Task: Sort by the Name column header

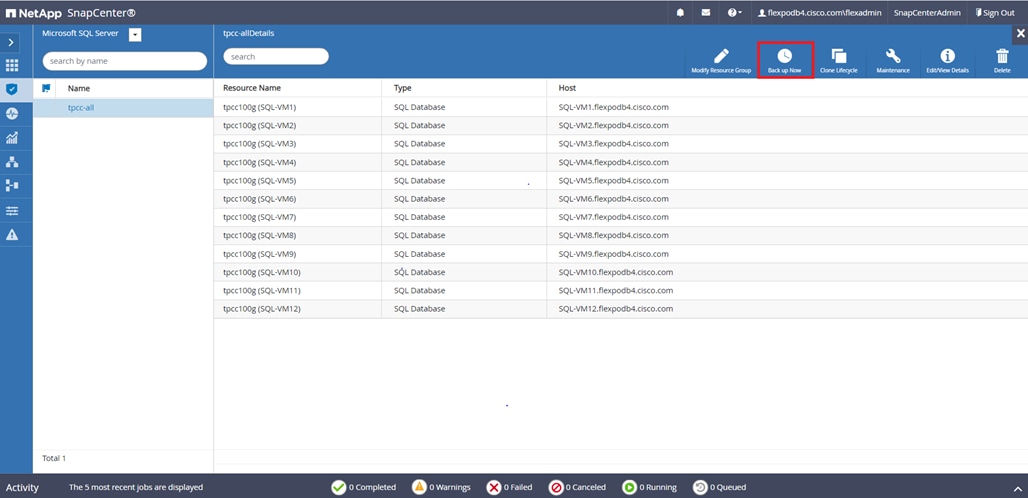Action: 79,88
